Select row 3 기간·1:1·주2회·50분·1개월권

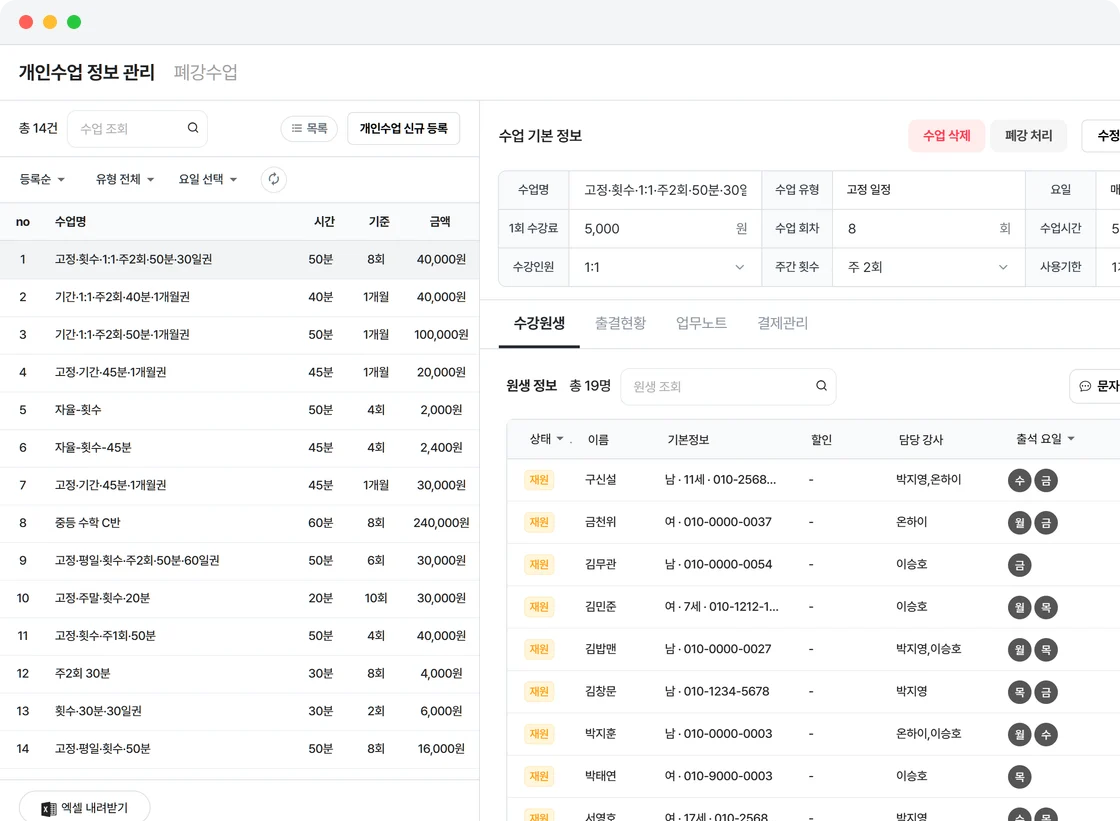[x=239, y=335]
